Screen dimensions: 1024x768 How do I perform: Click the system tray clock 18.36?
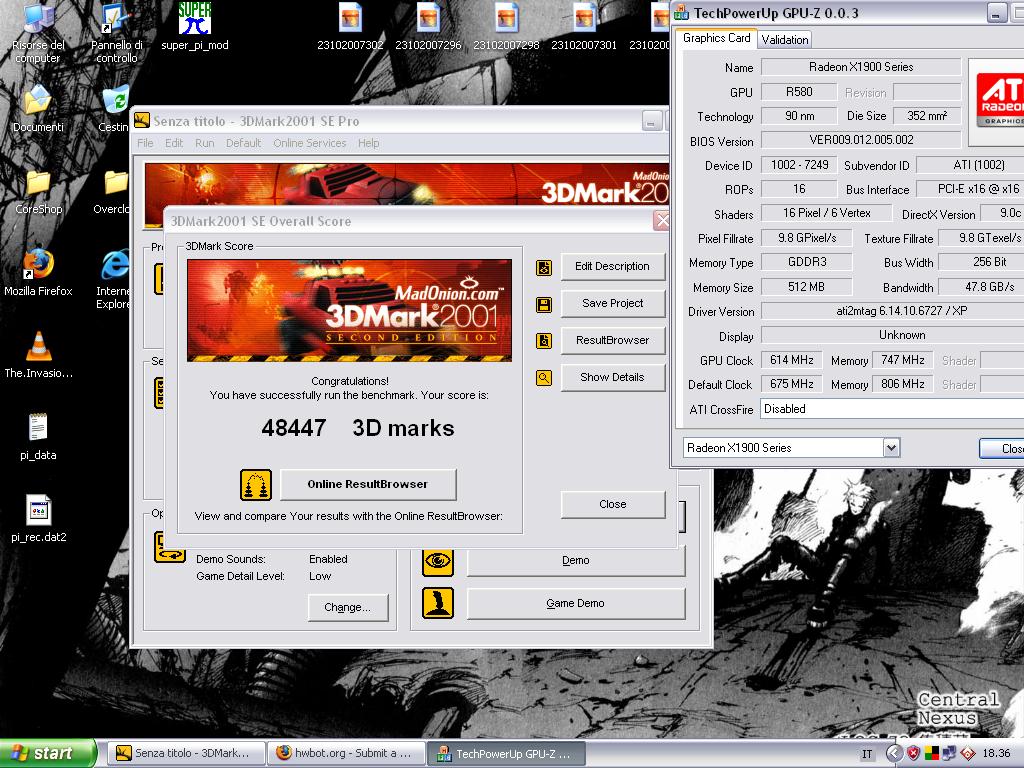(996, 754)
